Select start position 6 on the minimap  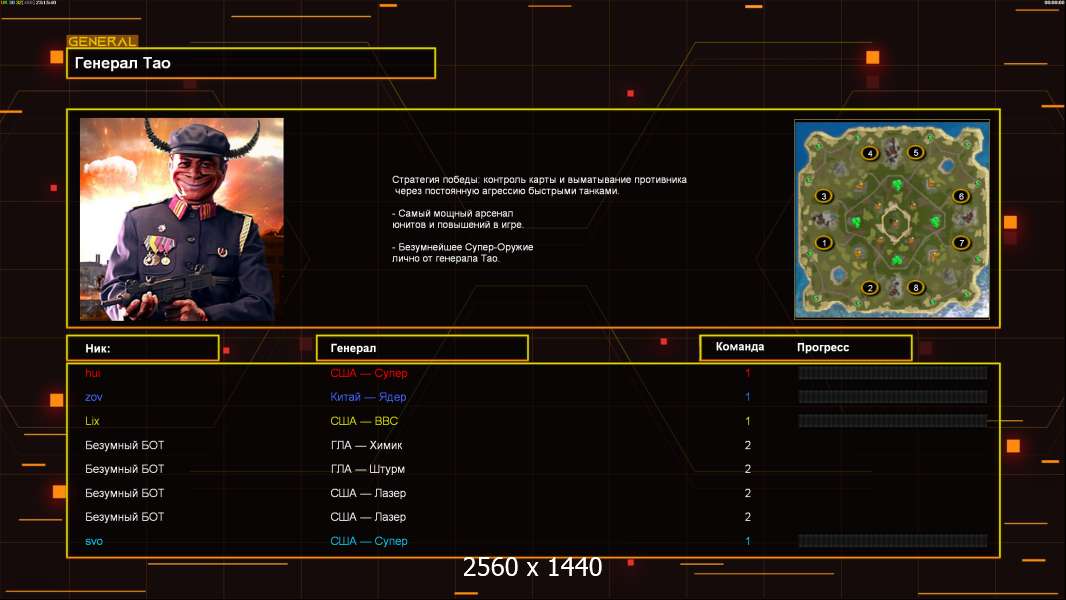tap(961, 196)
